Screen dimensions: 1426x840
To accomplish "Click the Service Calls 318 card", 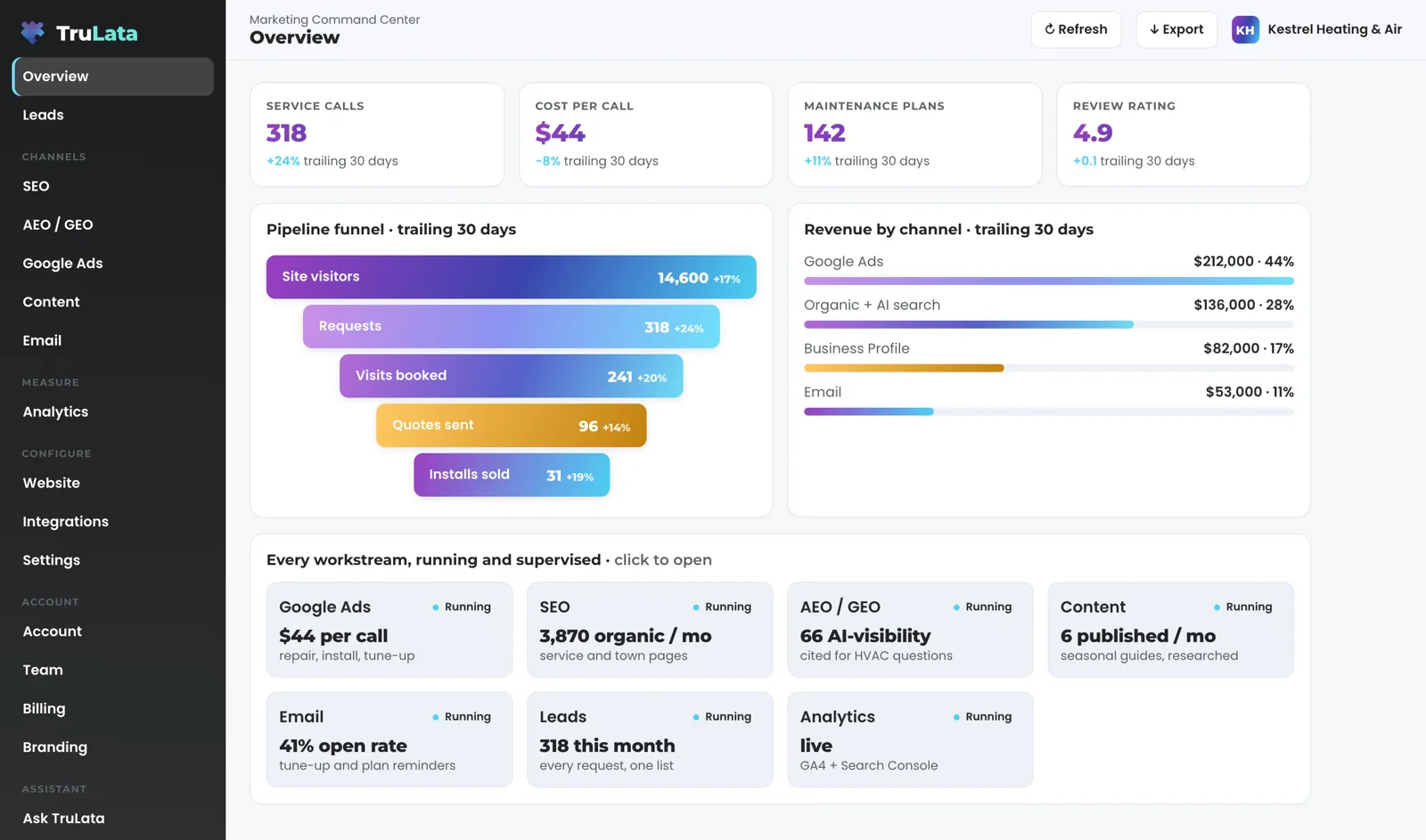I will (377, 135).
